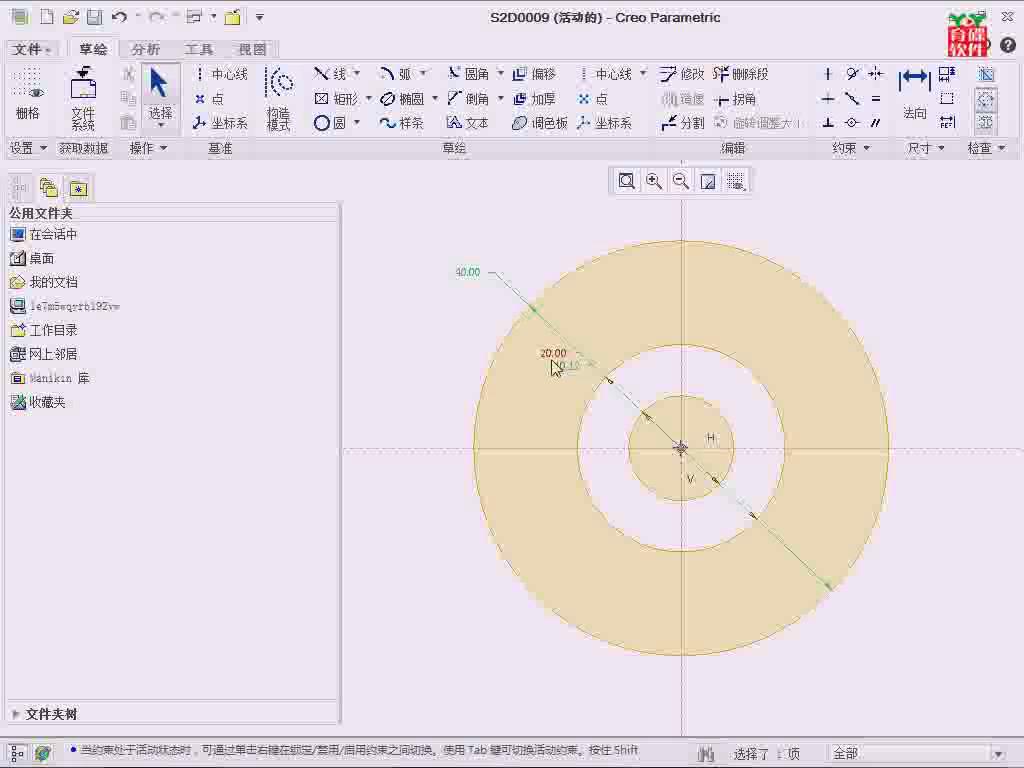Choose the Rectangle (矩形) tool

(336, 99)
